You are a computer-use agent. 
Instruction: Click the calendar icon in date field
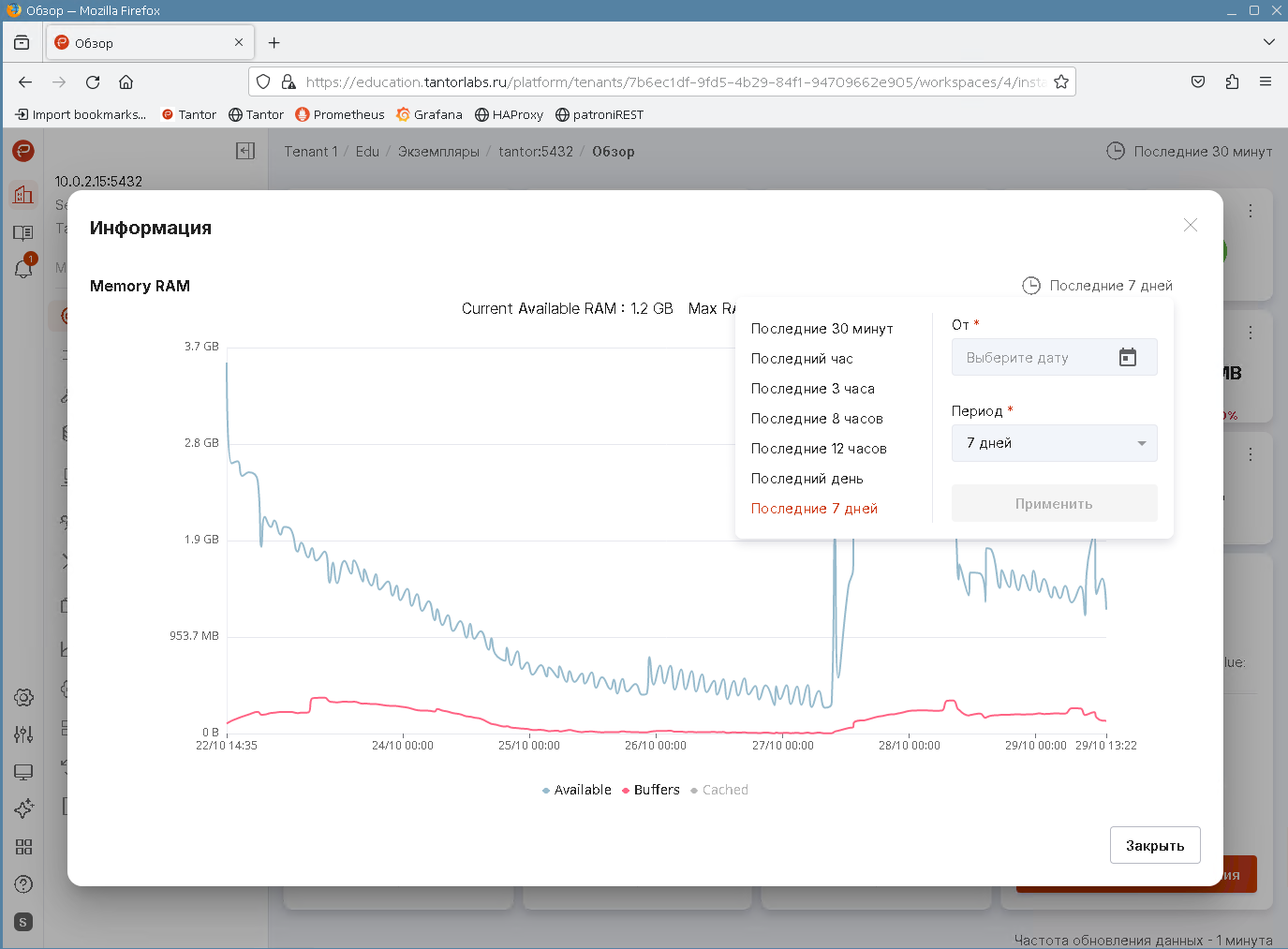(x=1128, y=357)
